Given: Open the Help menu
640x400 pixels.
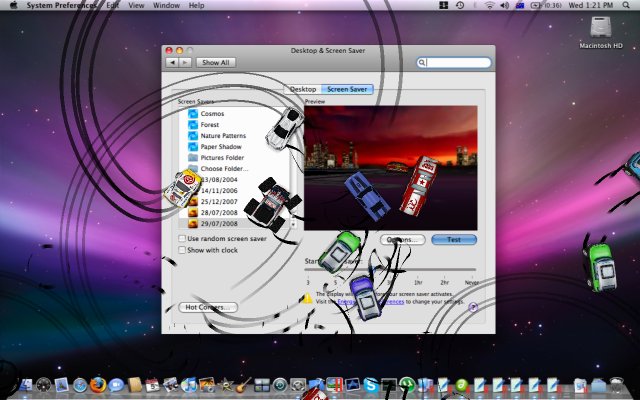Looking at the screenshot, I should 196,5.
